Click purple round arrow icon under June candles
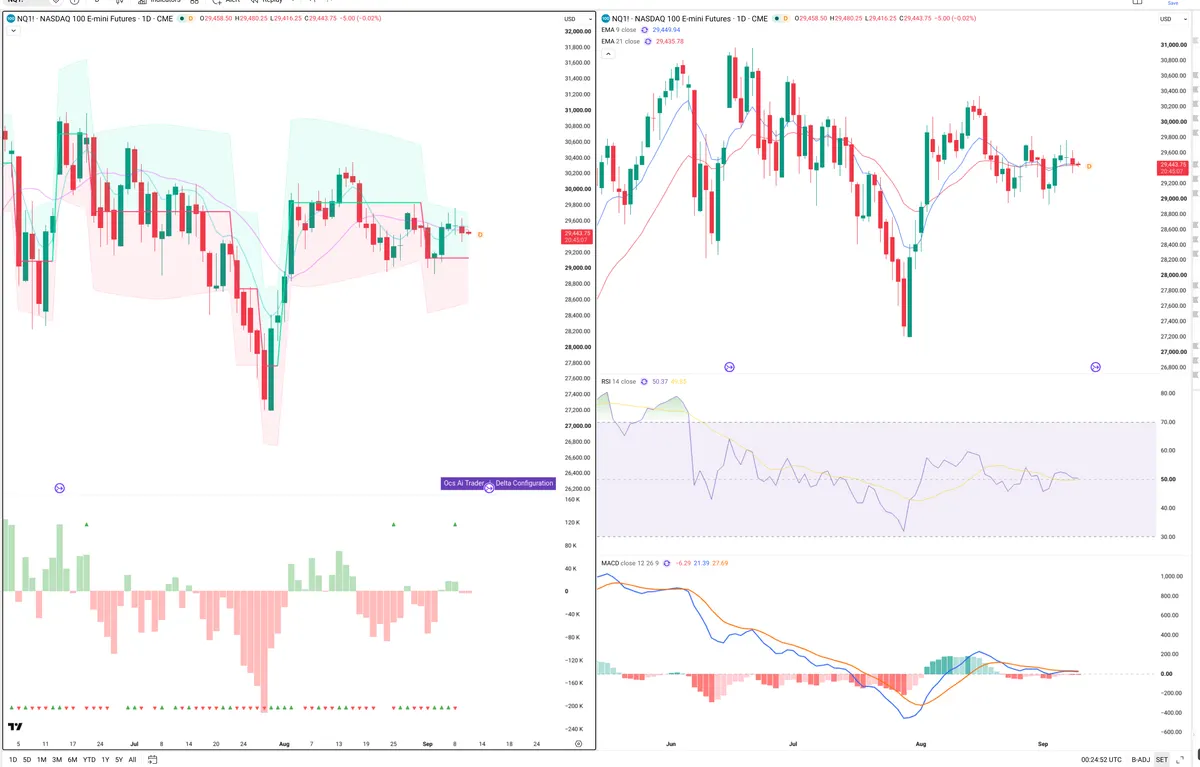Viewport: 1200px width, 767px height. (x=729, y=367)
